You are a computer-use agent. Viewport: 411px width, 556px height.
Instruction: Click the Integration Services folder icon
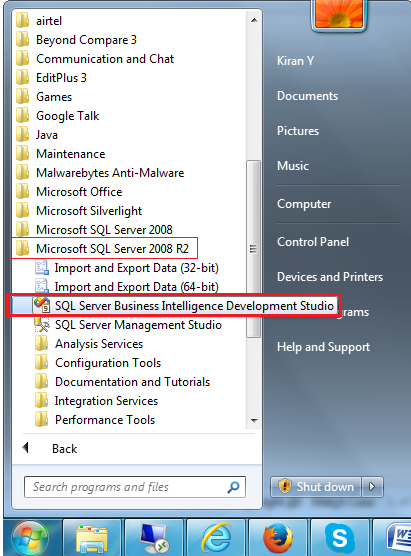tap(42, 401)
